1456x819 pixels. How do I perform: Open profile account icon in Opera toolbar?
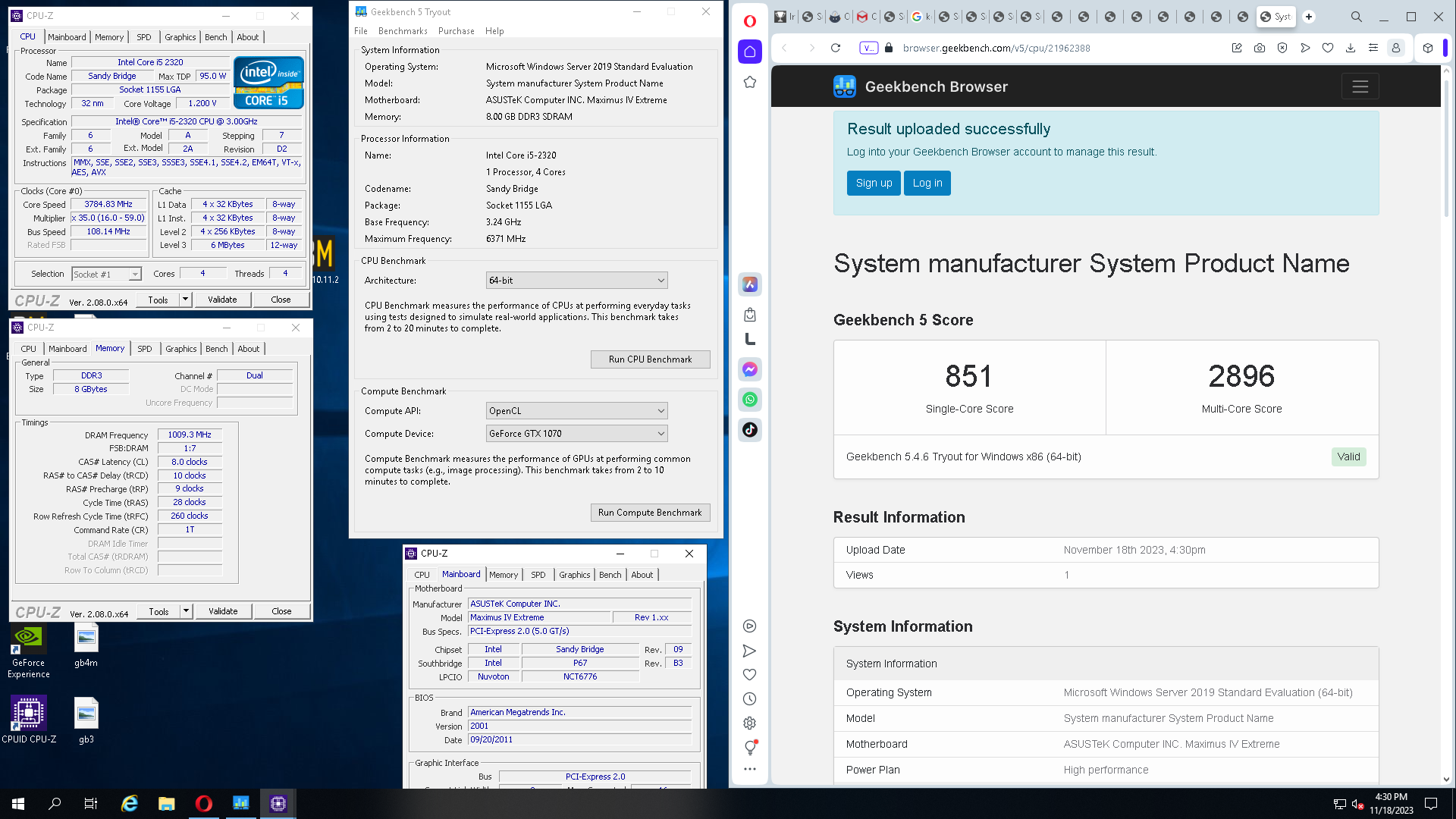pos(1396,48)
